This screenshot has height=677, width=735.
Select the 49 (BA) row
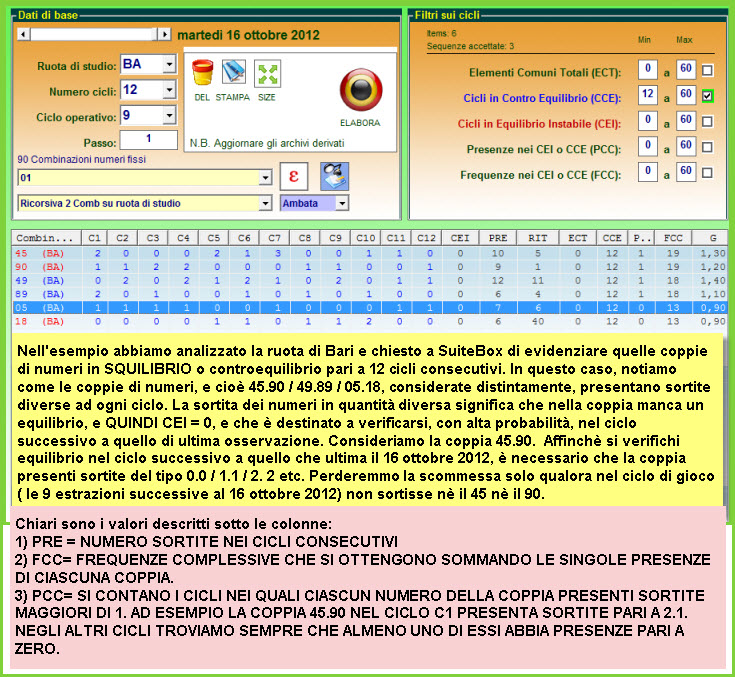click(x=370, y=280)
